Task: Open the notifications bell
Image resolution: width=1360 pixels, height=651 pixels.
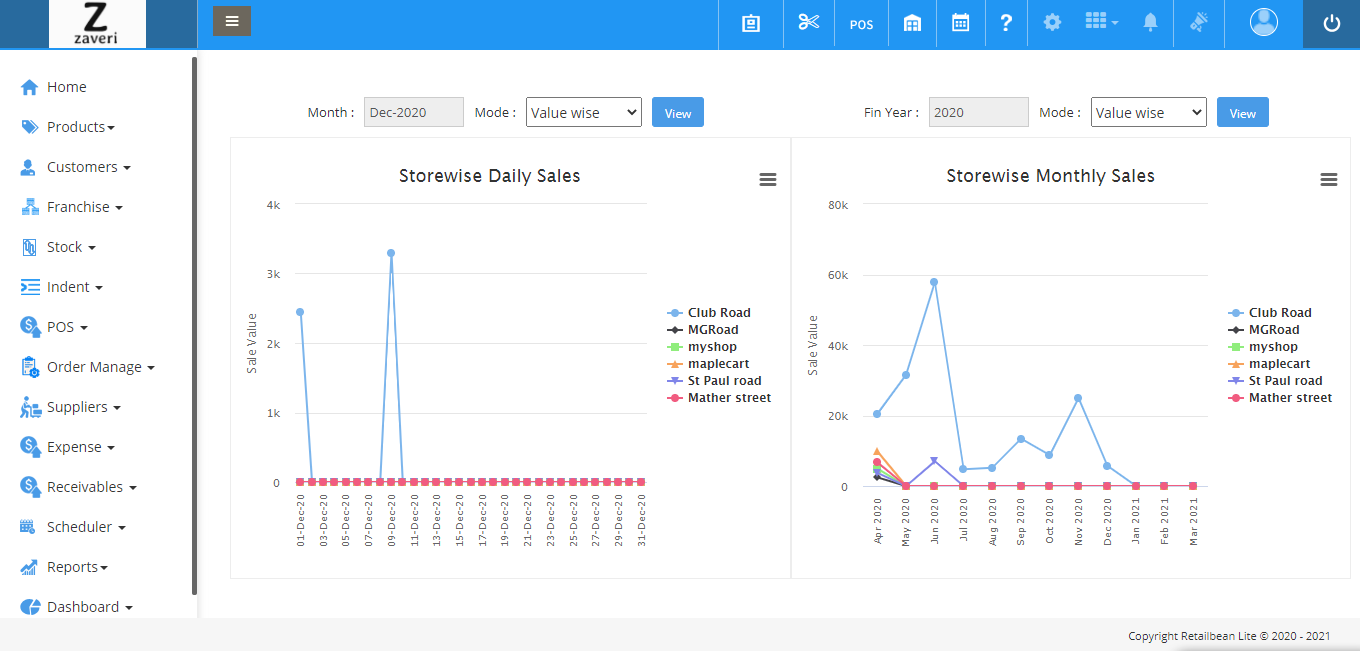Action: point(1150,23)
